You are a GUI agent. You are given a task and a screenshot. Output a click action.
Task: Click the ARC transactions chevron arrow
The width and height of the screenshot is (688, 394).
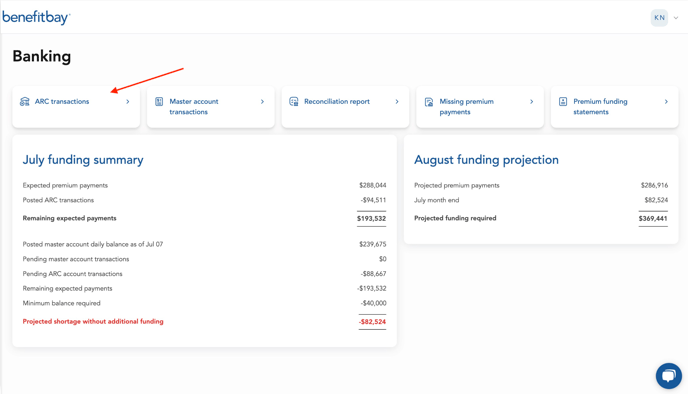(x=128, y=101)
